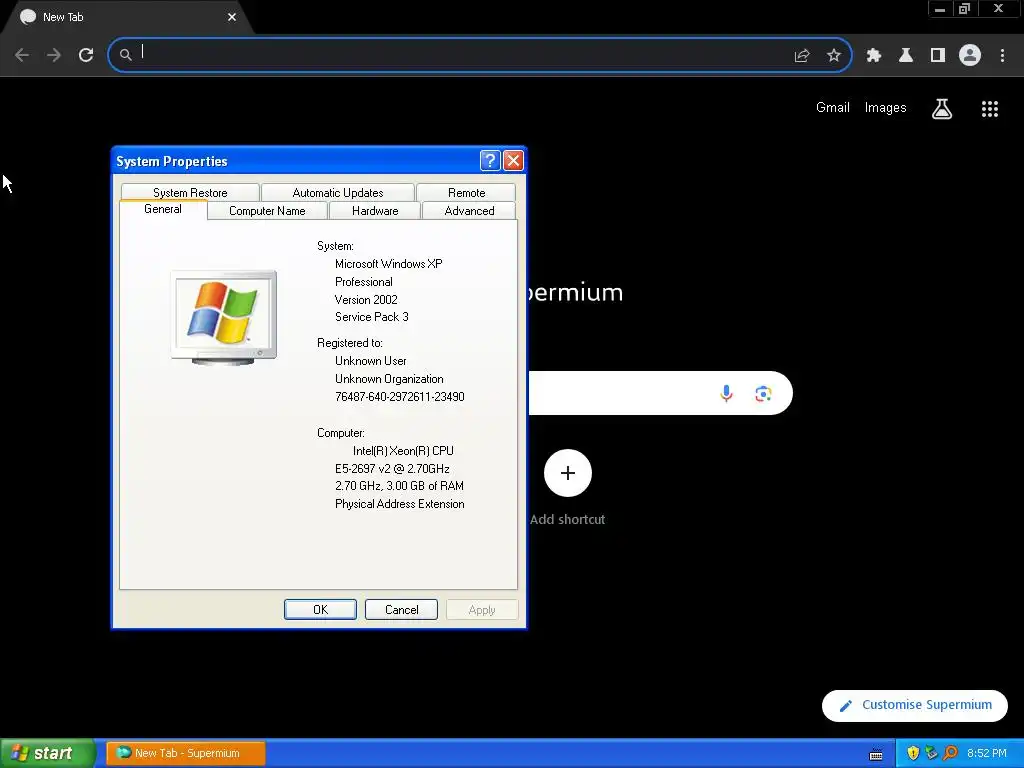Screen dimensions: 1024x768
Task: Toggle the side panel icon
Action: (938, 56)
